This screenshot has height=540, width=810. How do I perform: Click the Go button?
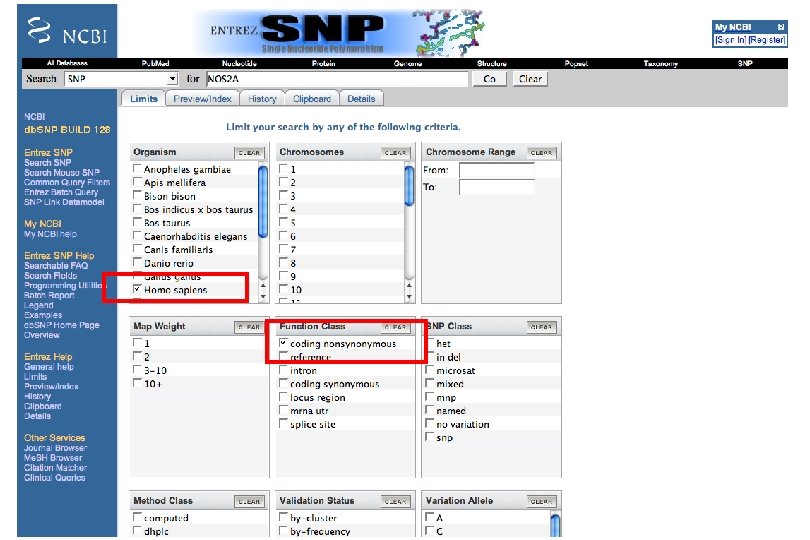pyautogui.click(x=489, y=79)
